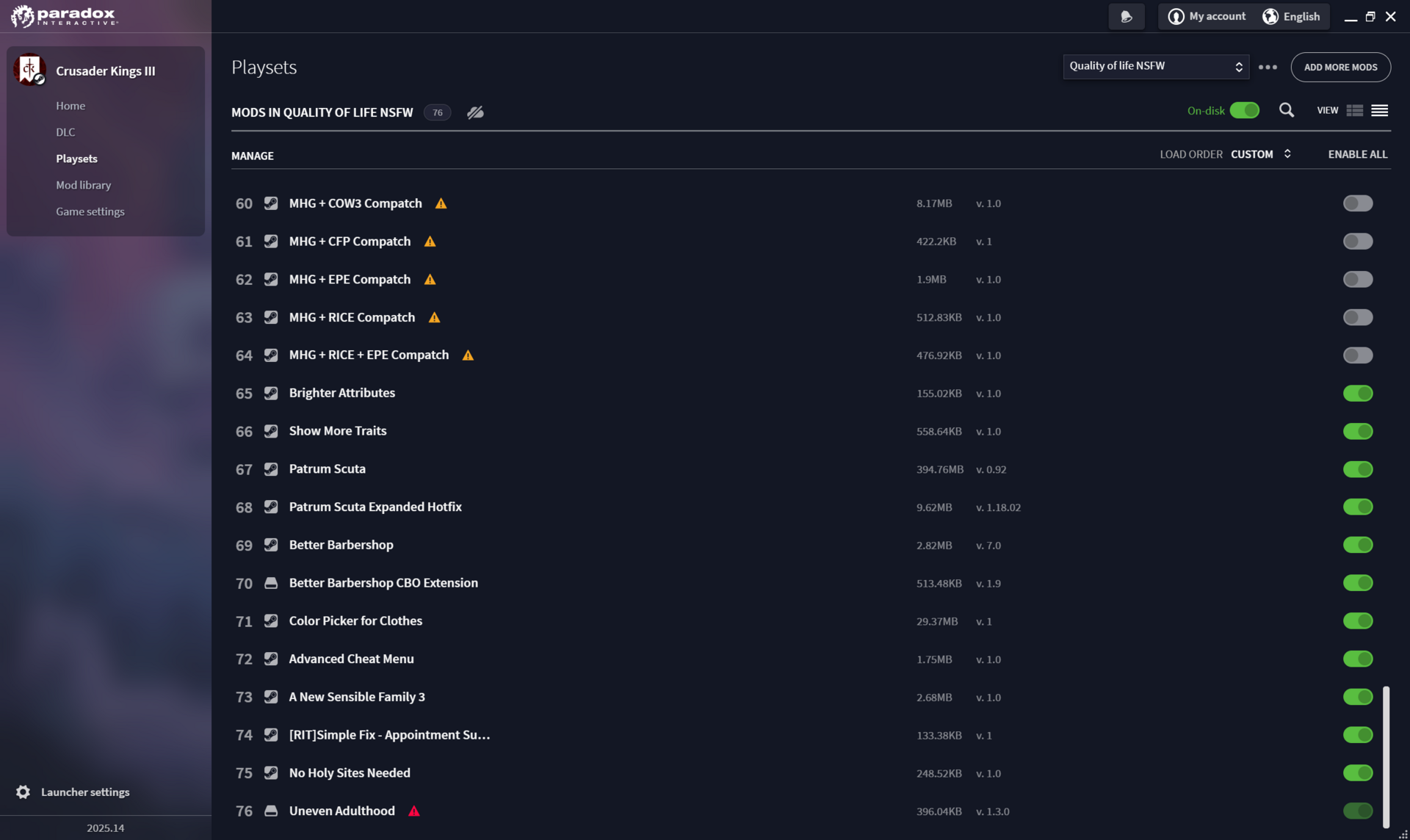Viewport: 1410px width, 840px height.
Task: Disable Show More Traits mod
Action: click(x=1358, y=431)
